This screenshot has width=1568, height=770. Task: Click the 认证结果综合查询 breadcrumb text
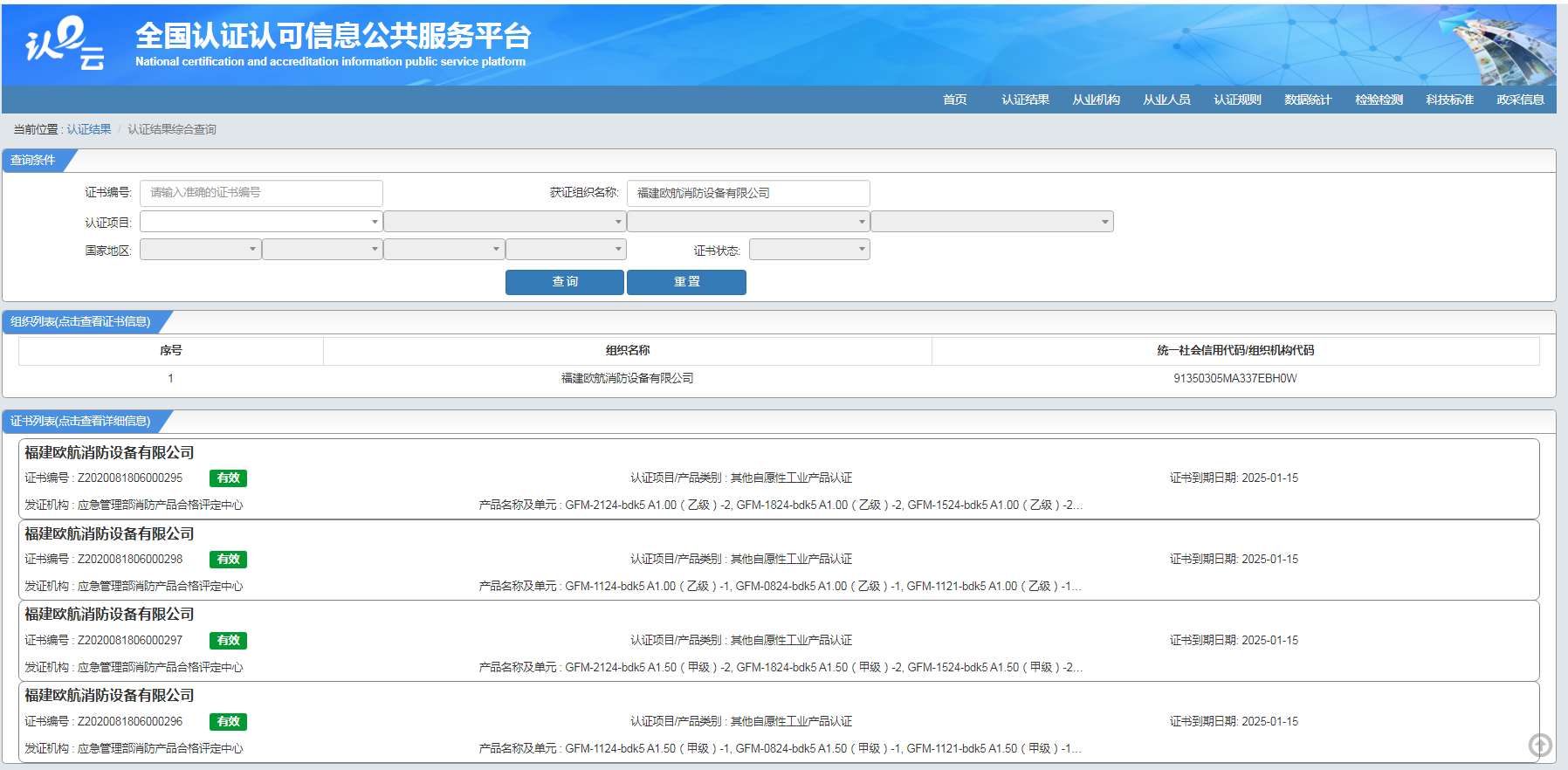click(172, 129)
